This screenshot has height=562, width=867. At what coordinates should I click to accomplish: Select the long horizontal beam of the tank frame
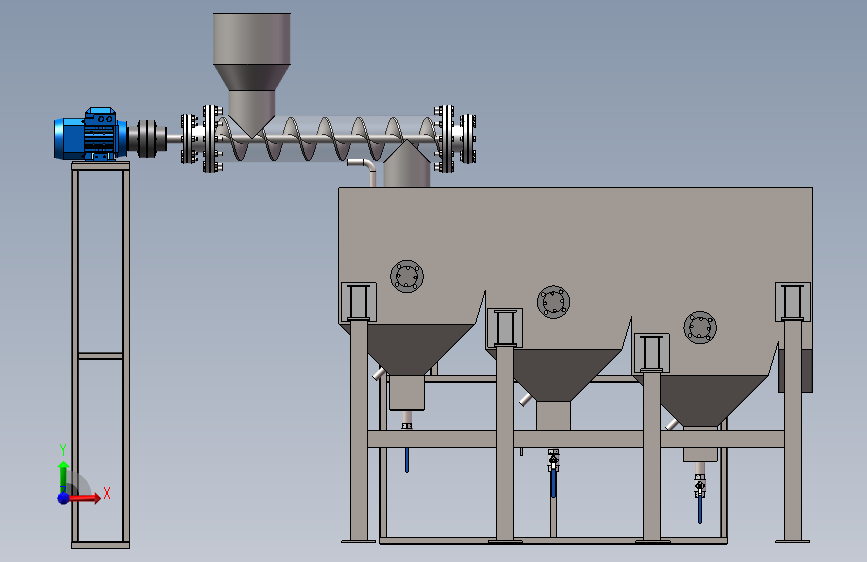(576, 439)
